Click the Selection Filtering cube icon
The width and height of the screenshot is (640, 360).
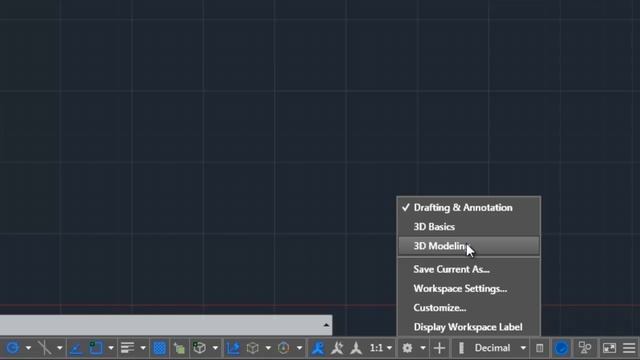coord(253,348)
